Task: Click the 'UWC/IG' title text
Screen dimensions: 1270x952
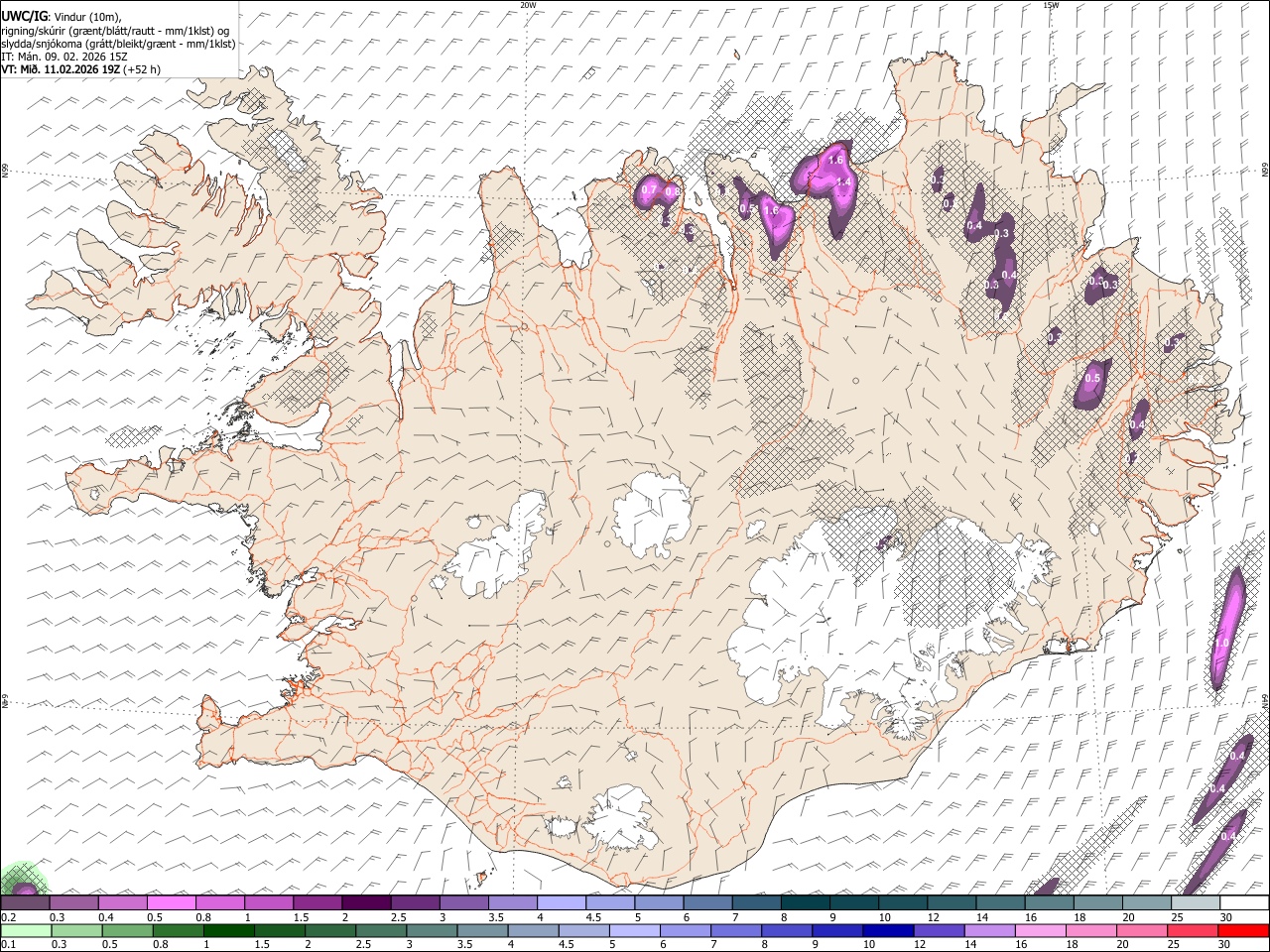Action: [24, 15]
